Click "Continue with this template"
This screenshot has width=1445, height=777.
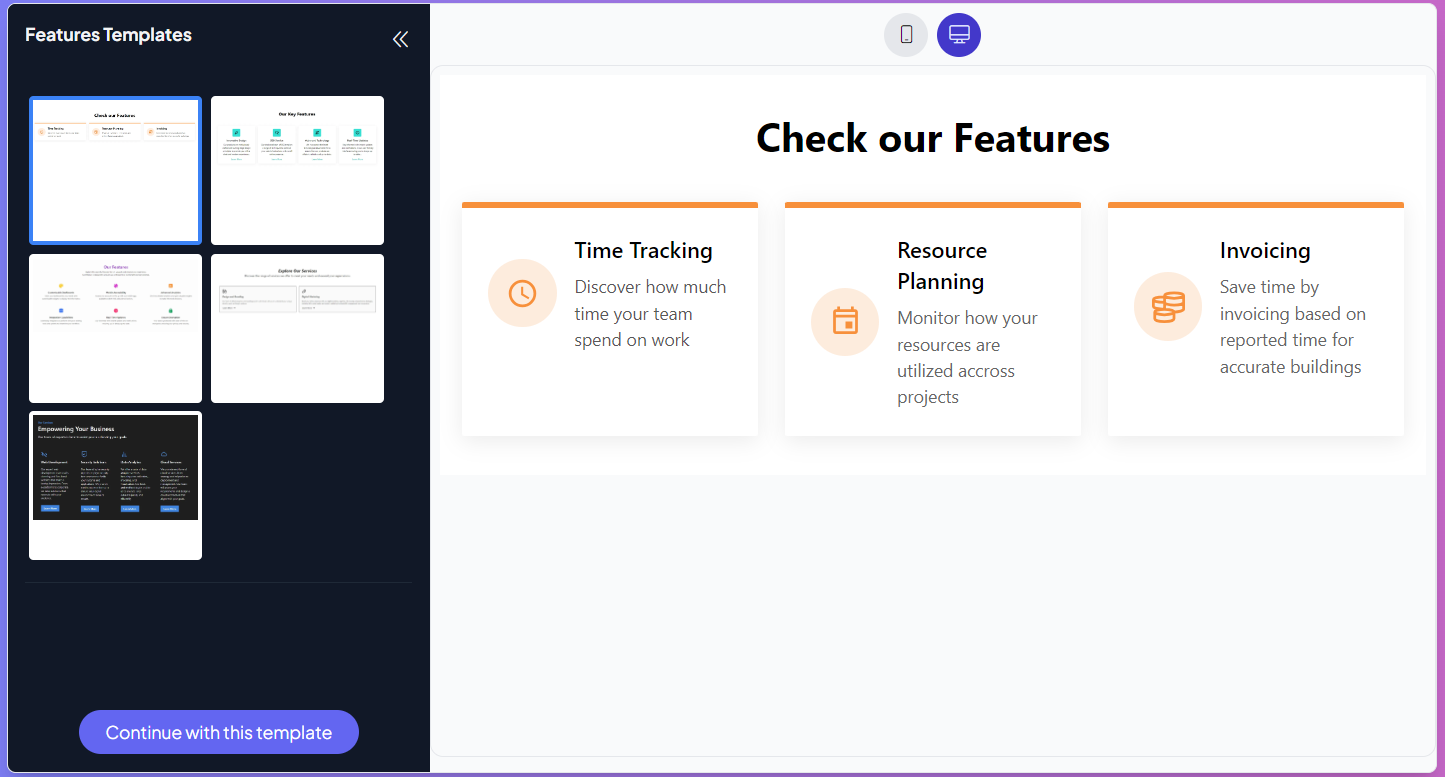coord(218,732)
